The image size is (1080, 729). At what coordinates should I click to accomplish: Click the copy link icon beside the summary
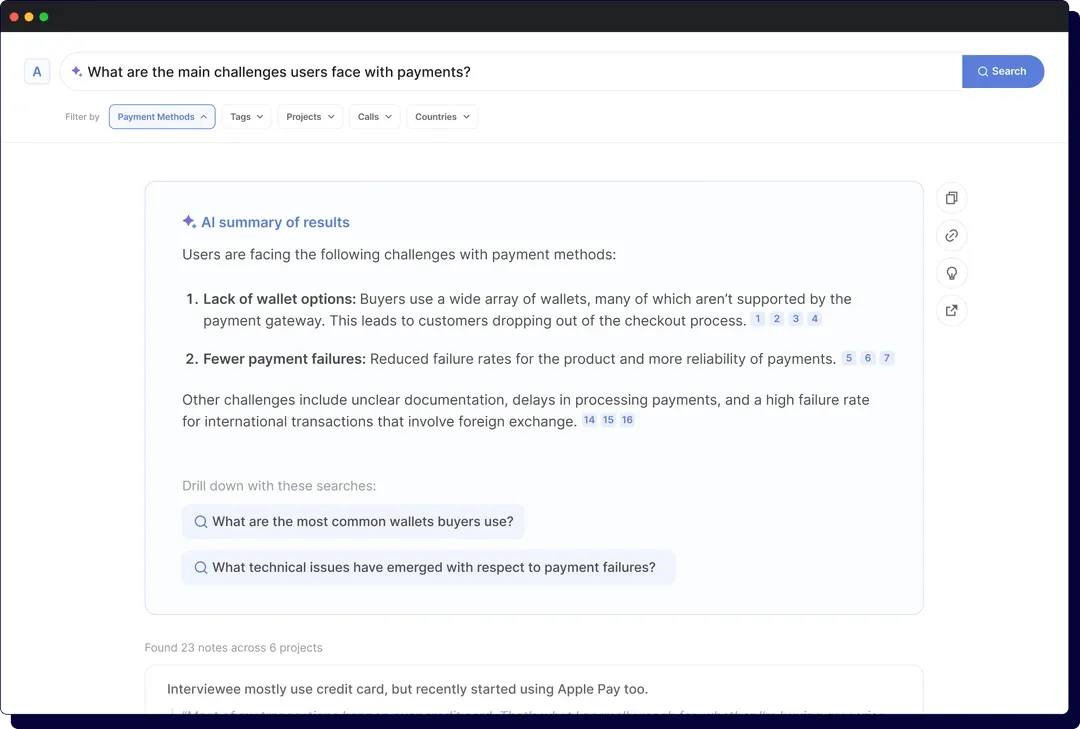click(x=951, y=235)
